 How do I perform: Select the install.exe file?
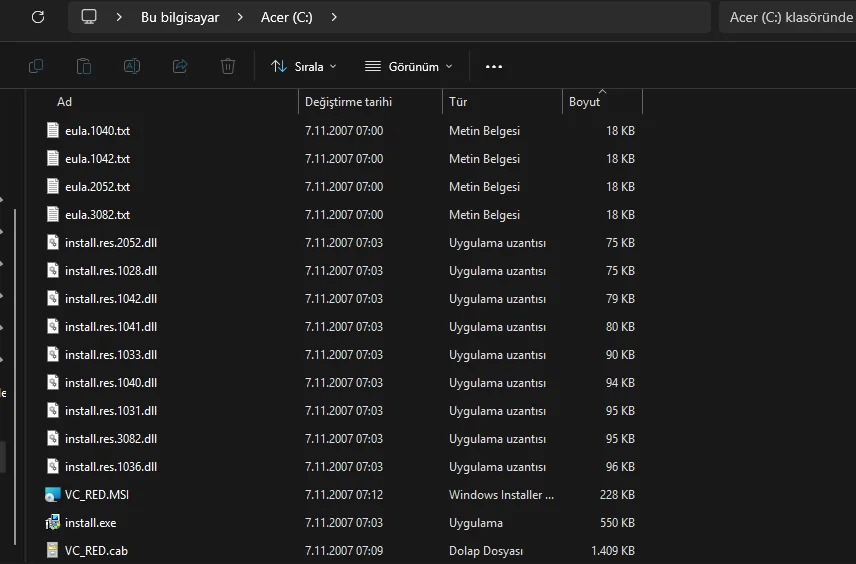tap(90, 523)
